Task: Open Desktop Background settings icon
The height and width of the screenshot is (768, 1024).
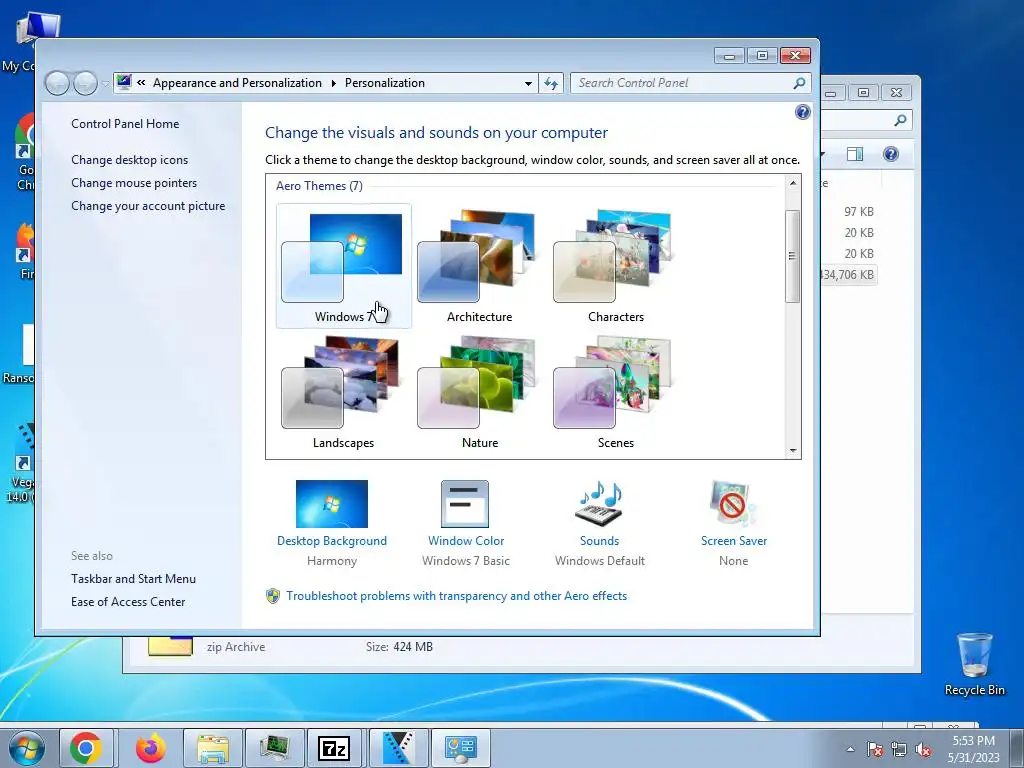Action: click(x=332, y=504)
